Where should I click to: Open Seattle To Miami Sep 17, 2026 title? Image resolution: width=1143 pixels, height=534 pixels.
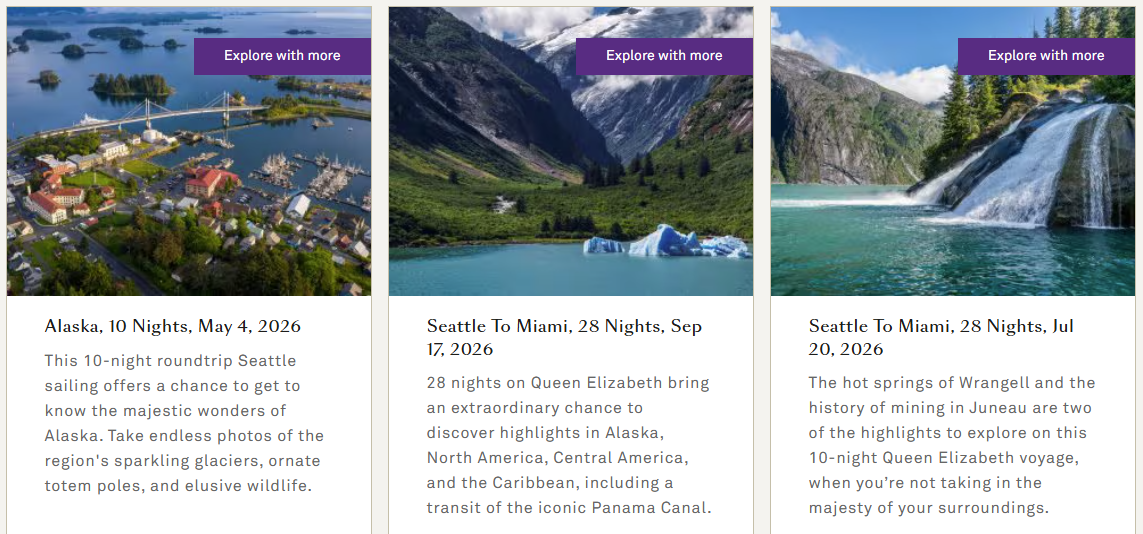click(564, 337)
